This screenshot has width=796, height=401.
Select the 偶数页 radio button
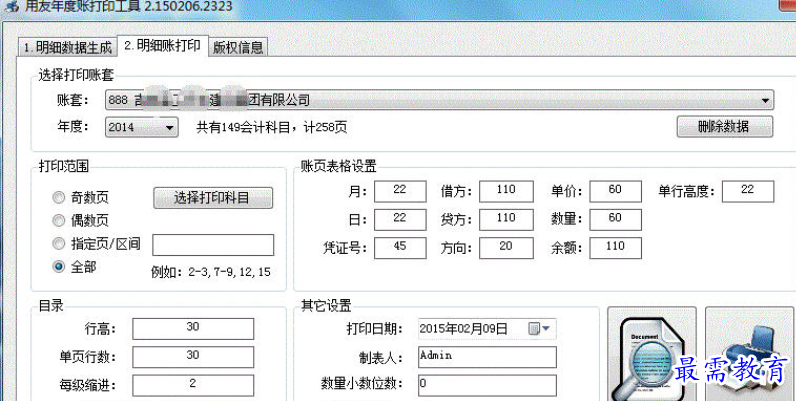(x=59, y=221)
